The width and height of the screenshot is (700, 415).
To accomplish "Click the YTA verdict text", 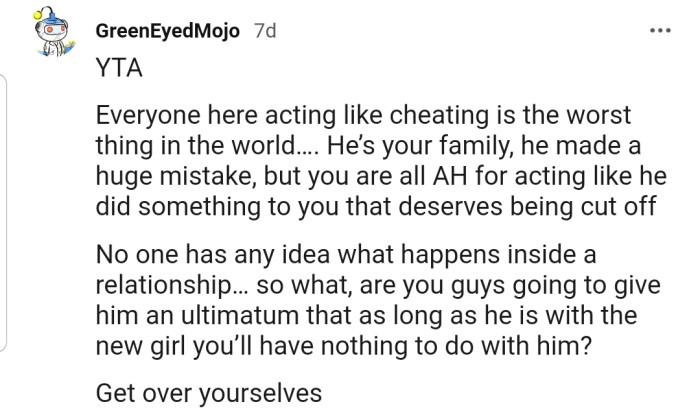I will click(x=119, y=68).
